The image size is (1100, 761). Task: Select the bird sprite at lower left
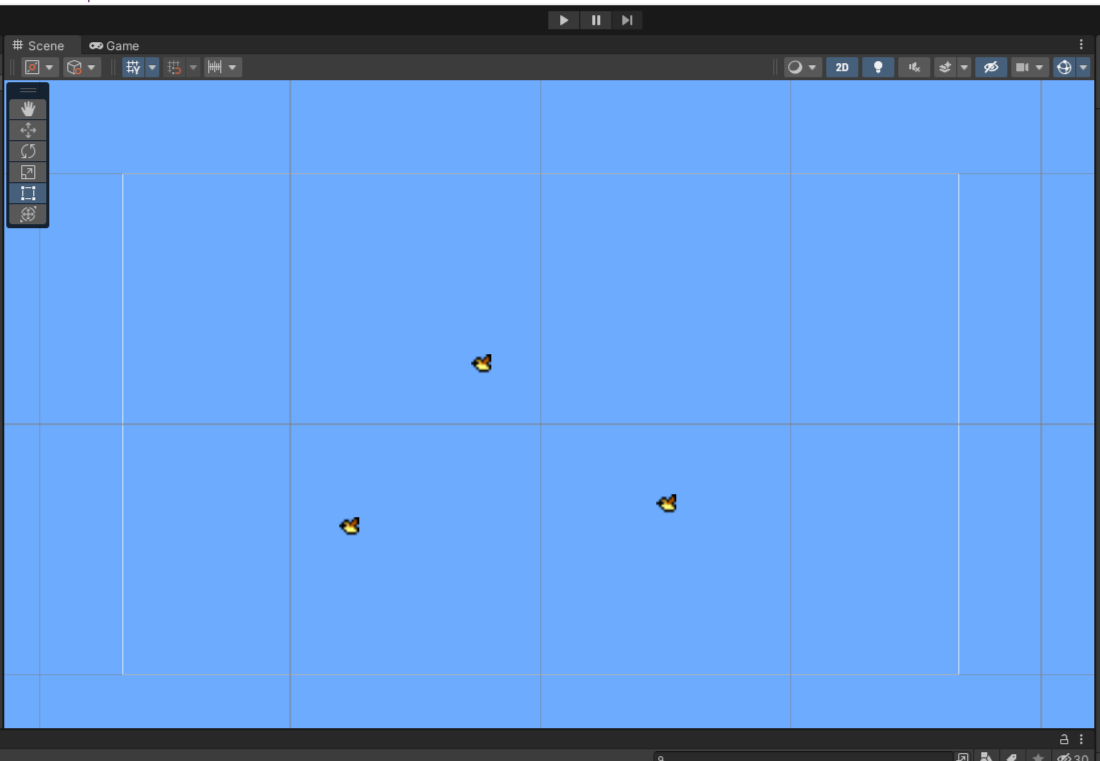click(349, 526)
